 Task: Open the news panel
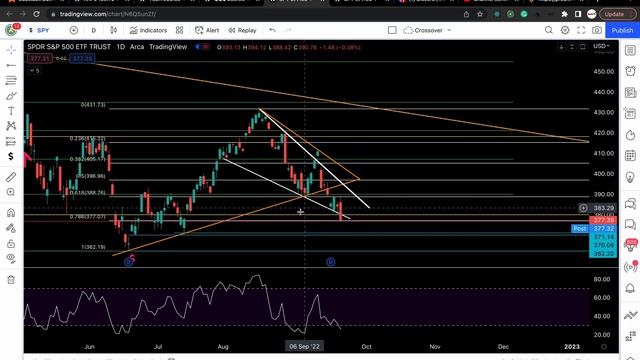tap(630, 93)
